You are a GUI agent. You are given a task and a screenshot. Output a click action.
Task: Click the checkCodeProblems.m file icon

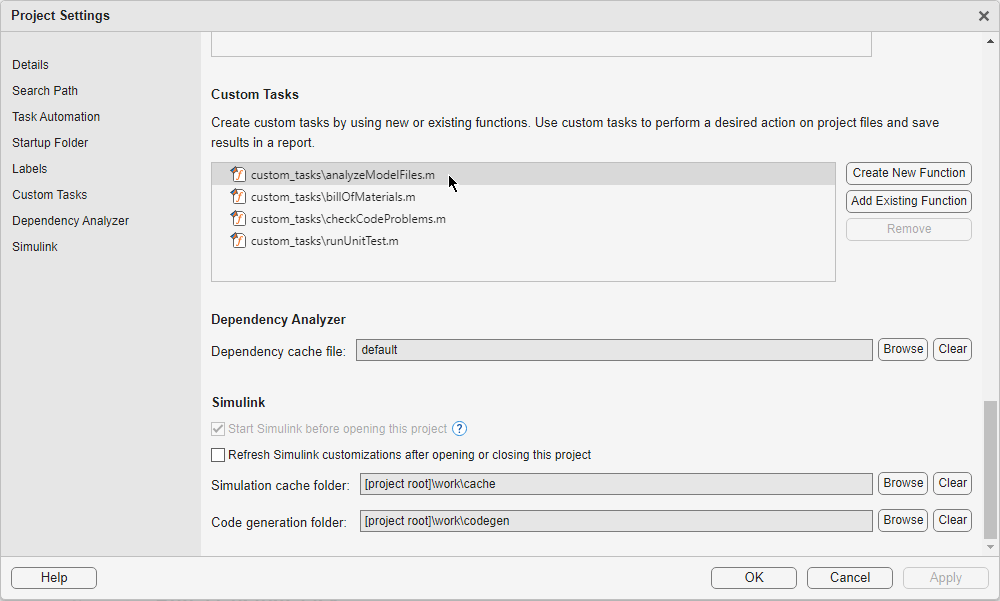tap(238, 219)
